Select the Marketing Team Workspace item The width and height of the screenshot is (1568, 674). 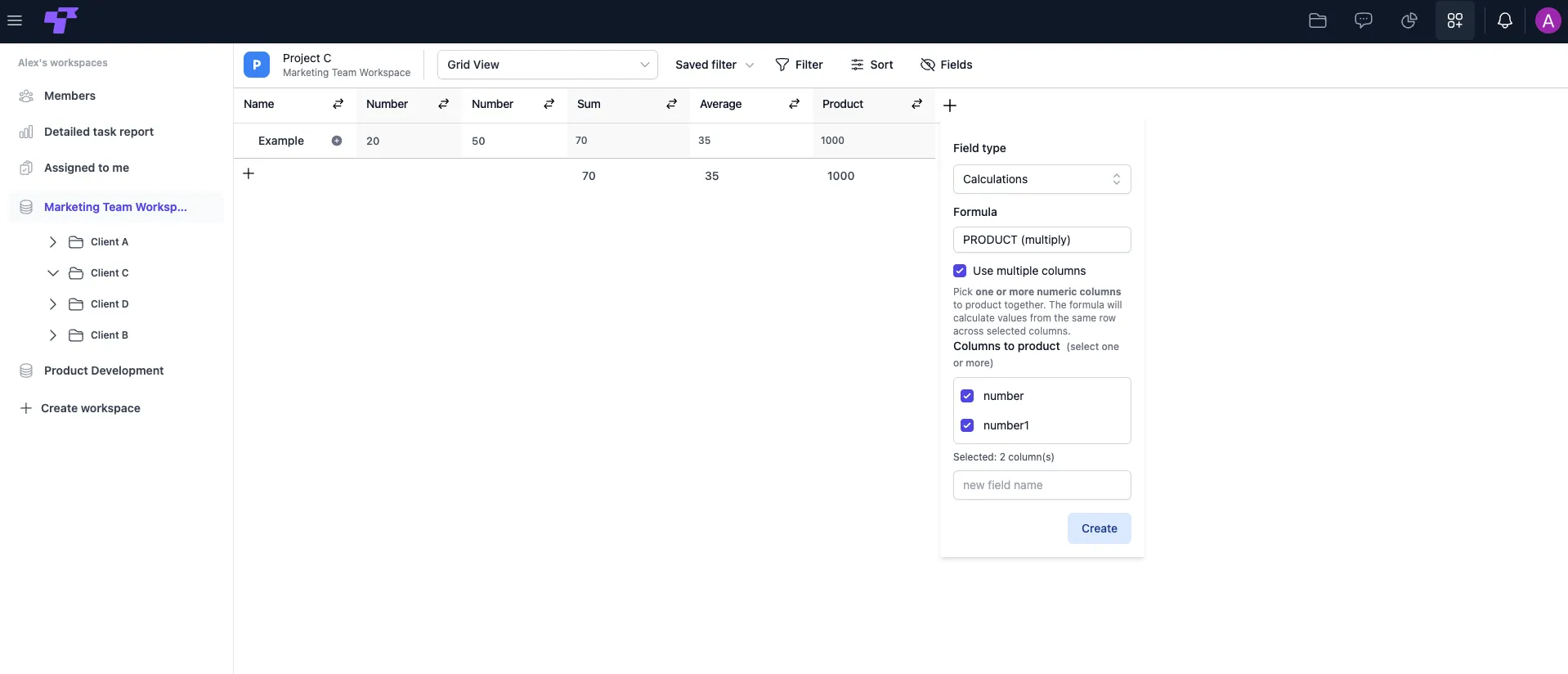point(116,207)
